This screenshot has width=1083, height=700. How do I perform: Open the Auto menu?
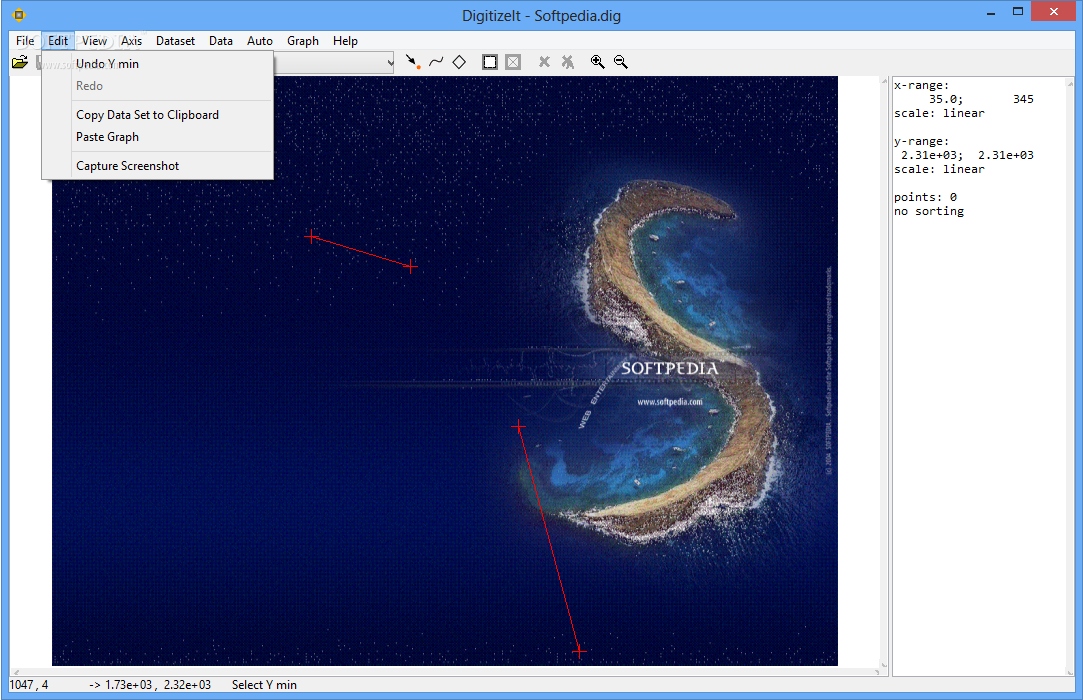[x=260, y=41]
